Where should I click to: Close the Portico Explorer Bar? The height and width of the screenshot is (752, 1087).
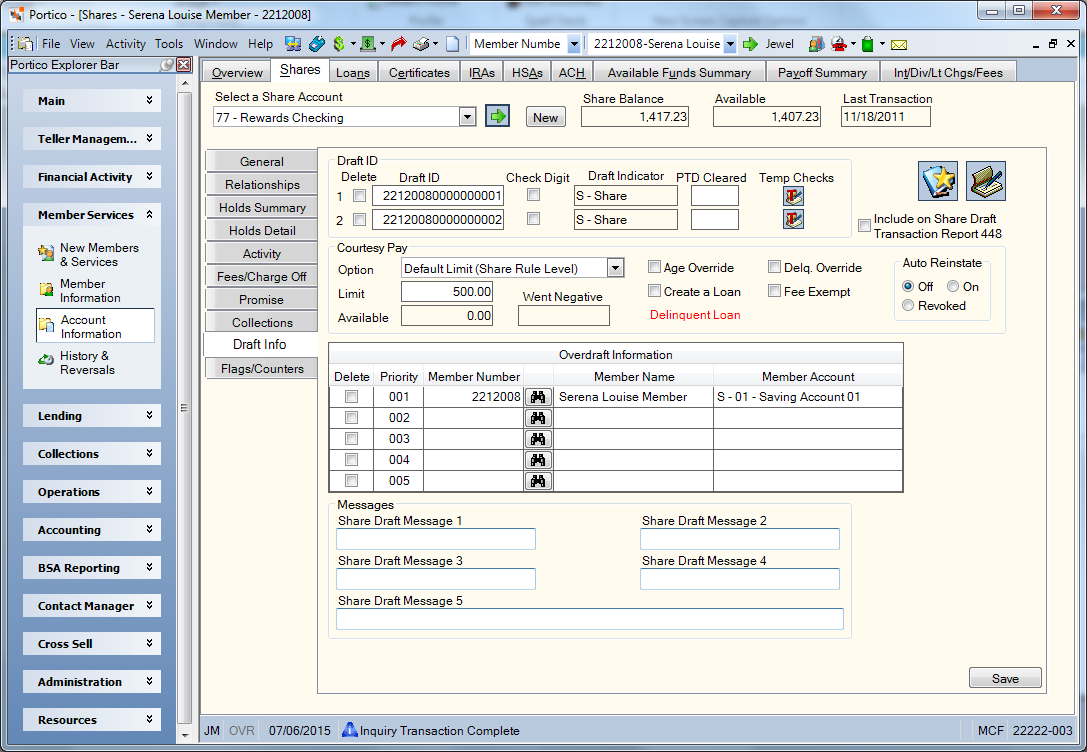pyautogui.click(x=183, y=64)
